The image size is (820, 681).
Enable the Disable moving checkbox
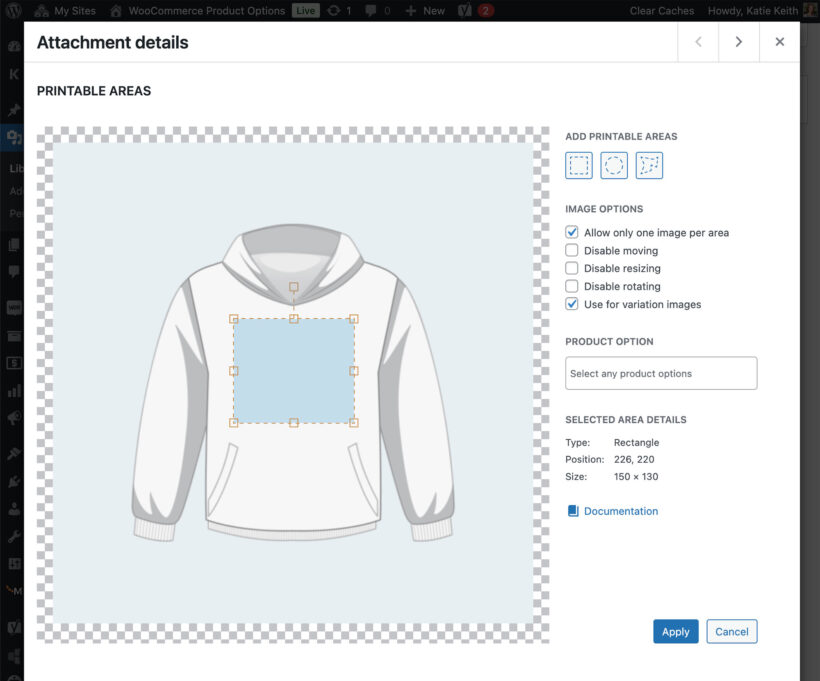coord(572,250)
